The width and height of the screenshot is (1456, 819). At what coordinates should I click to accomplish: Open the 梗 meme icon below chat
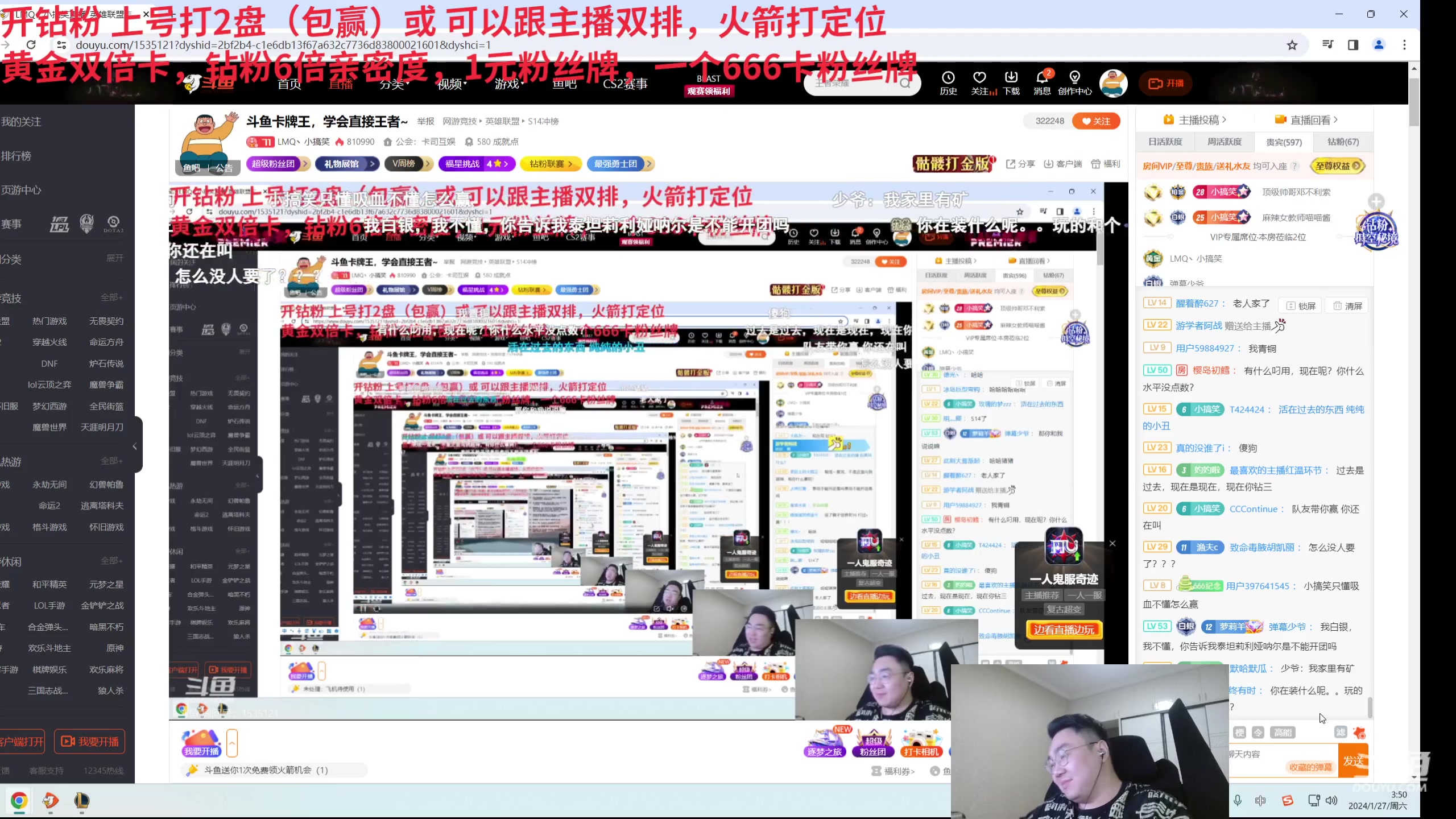[1240, 733]
